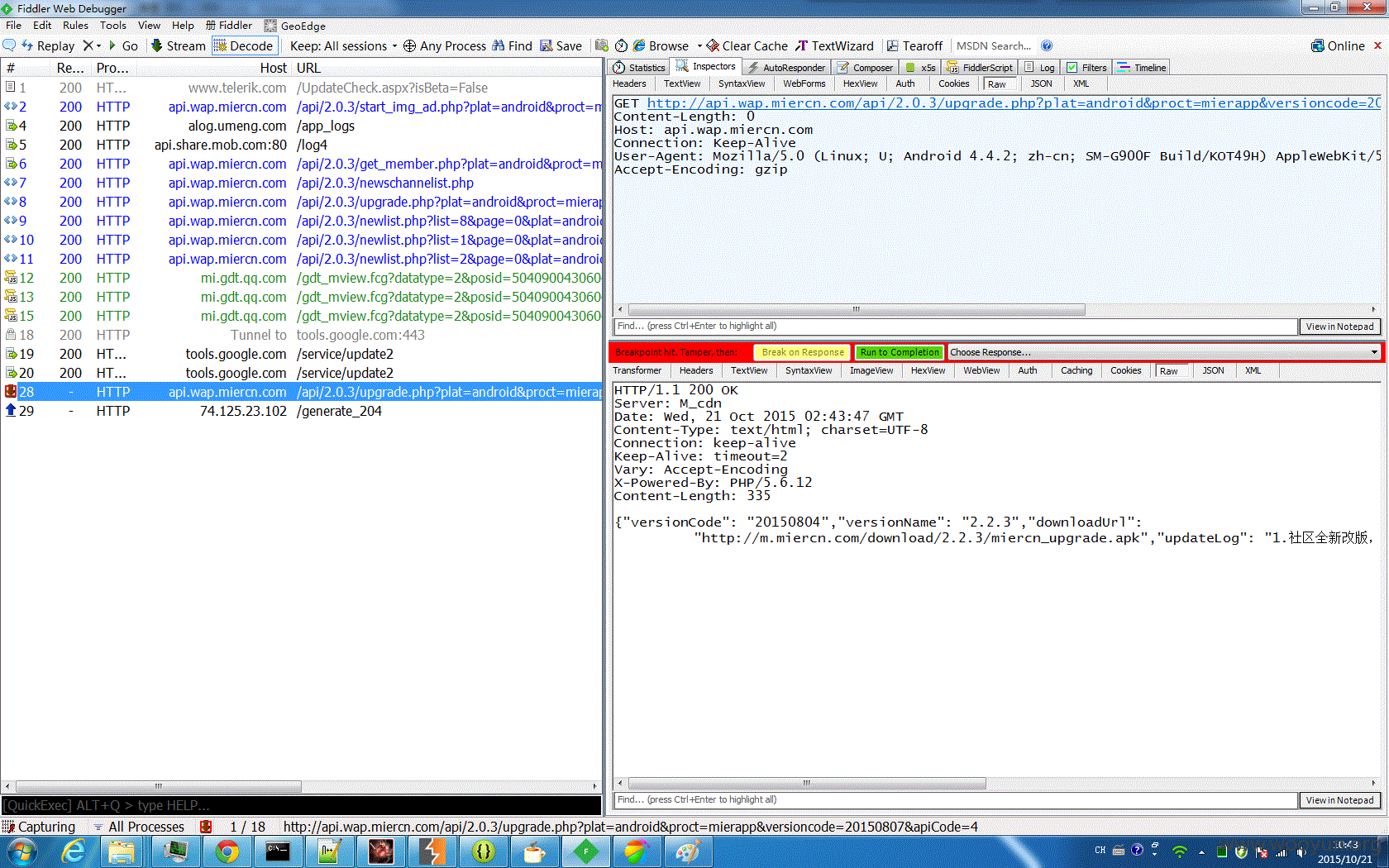Click the Online status indicator
This screenshot has height=868, width=1389.
click(1338, 45)
